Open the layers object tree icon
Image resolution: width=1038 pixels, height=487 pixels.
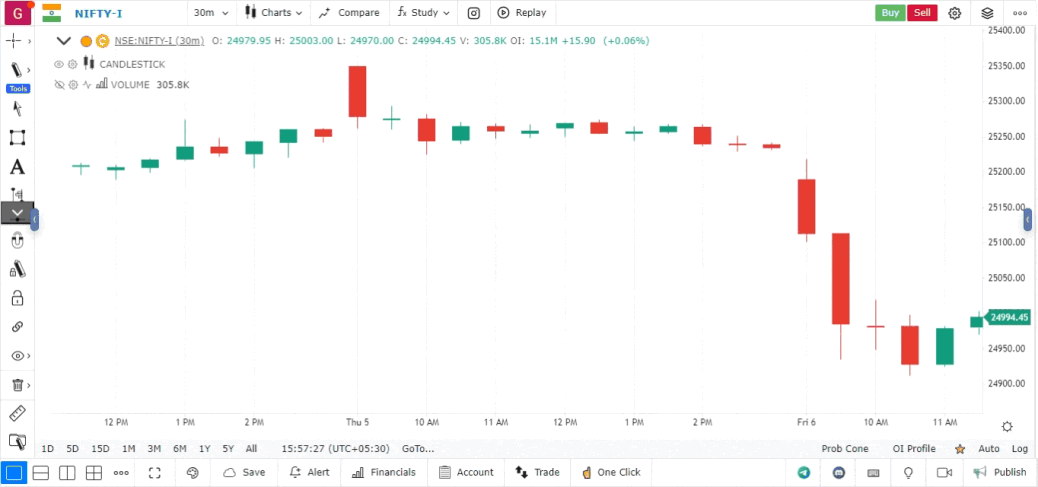[987, 13]
